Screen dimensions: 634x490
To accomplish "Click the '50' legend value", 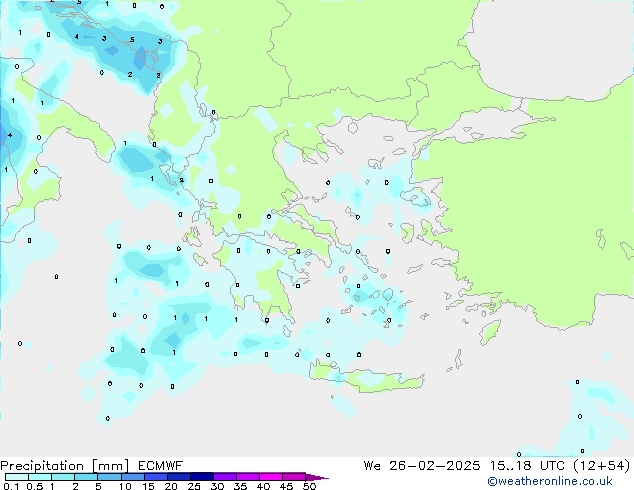I will (x=309, y=486).
